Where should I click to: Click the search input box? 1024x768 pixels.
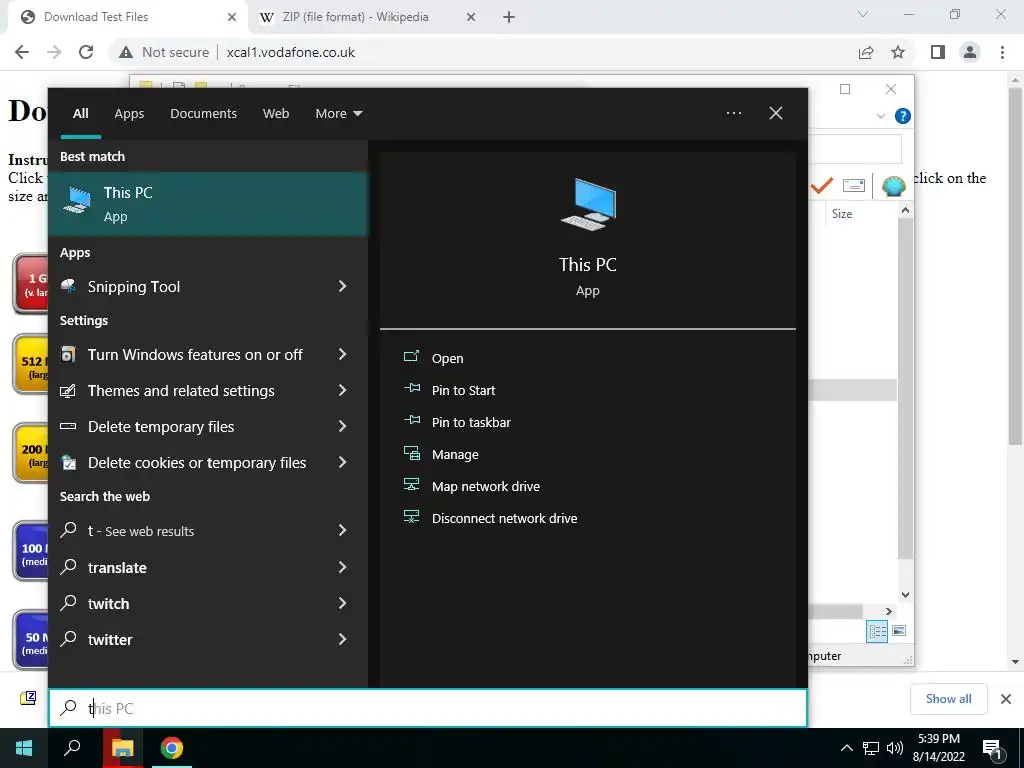click(428, 708)
